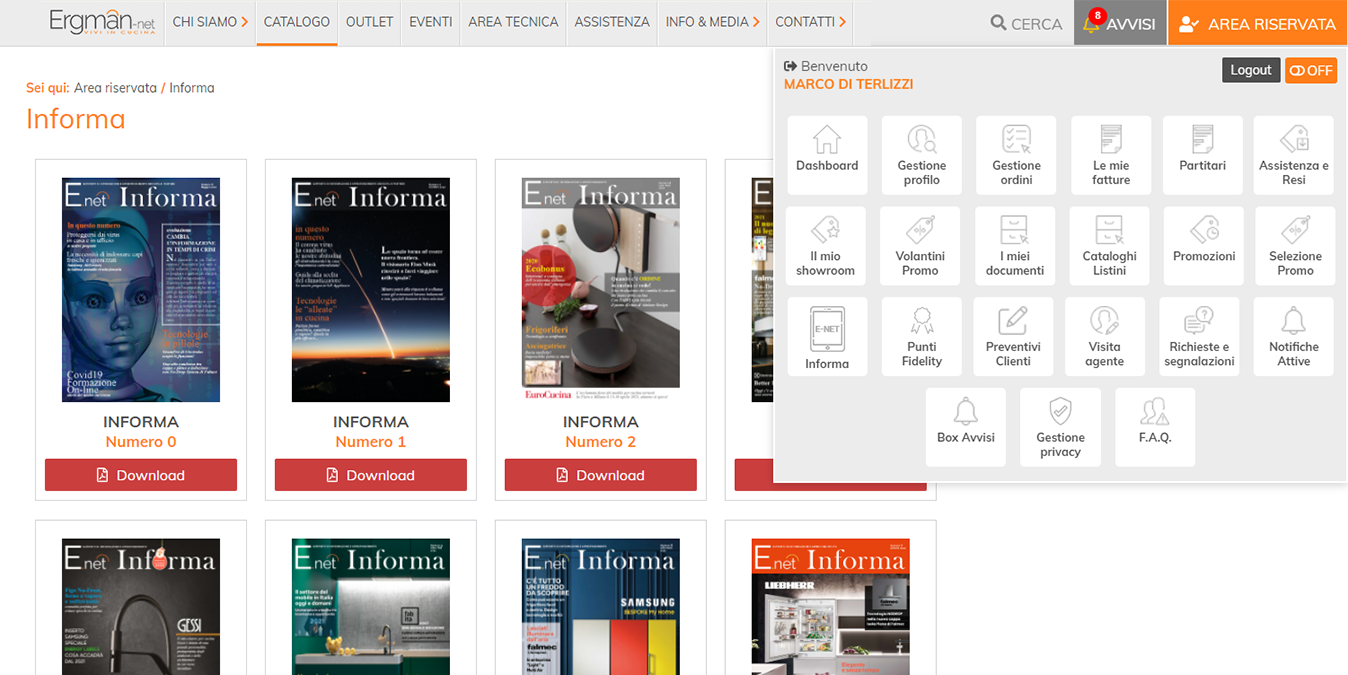Open the Liebherr magazine cover
This screenshot has height=675, width=1348.
pyautogui.click(x=831, y=607)
